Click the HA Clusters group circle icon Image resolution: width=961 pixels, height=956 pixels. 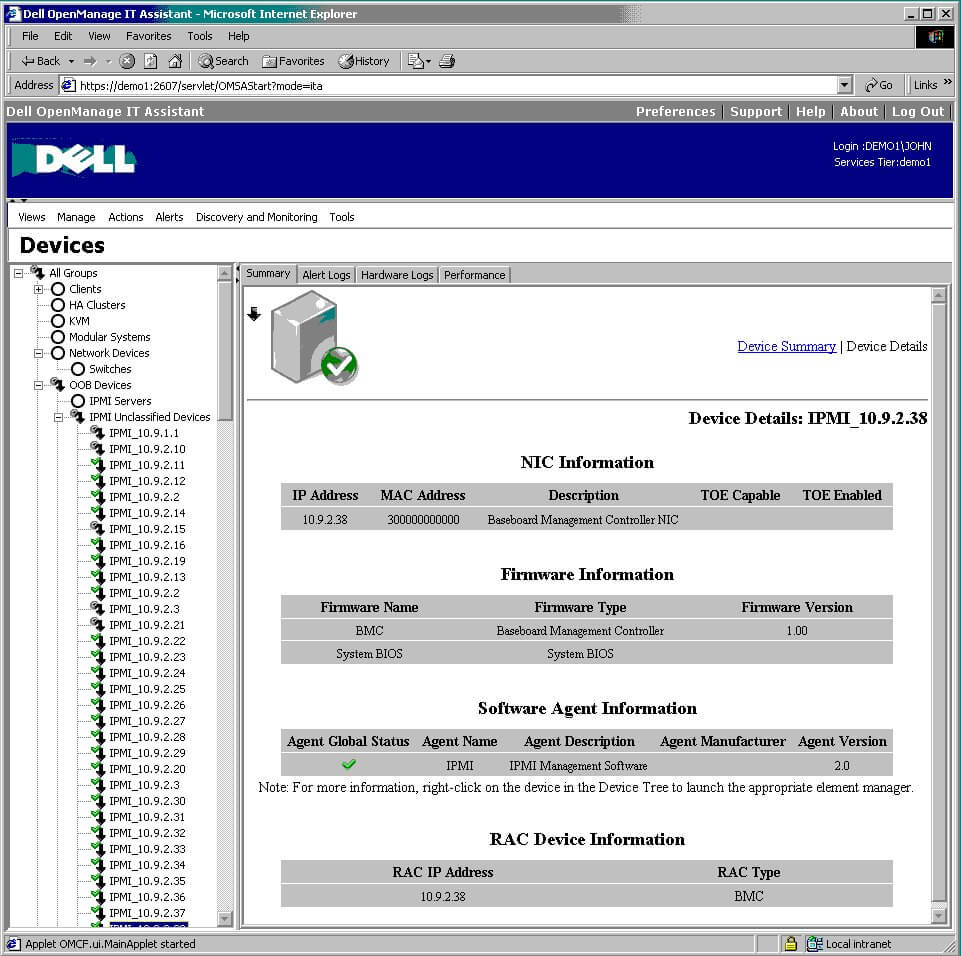(58, 305)
